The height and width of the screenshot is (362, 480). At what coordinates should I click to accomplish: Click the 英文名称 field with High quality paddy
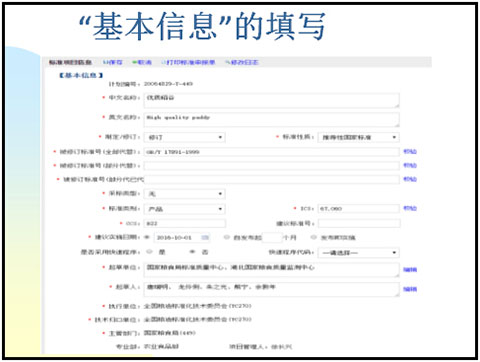point(272,120)
